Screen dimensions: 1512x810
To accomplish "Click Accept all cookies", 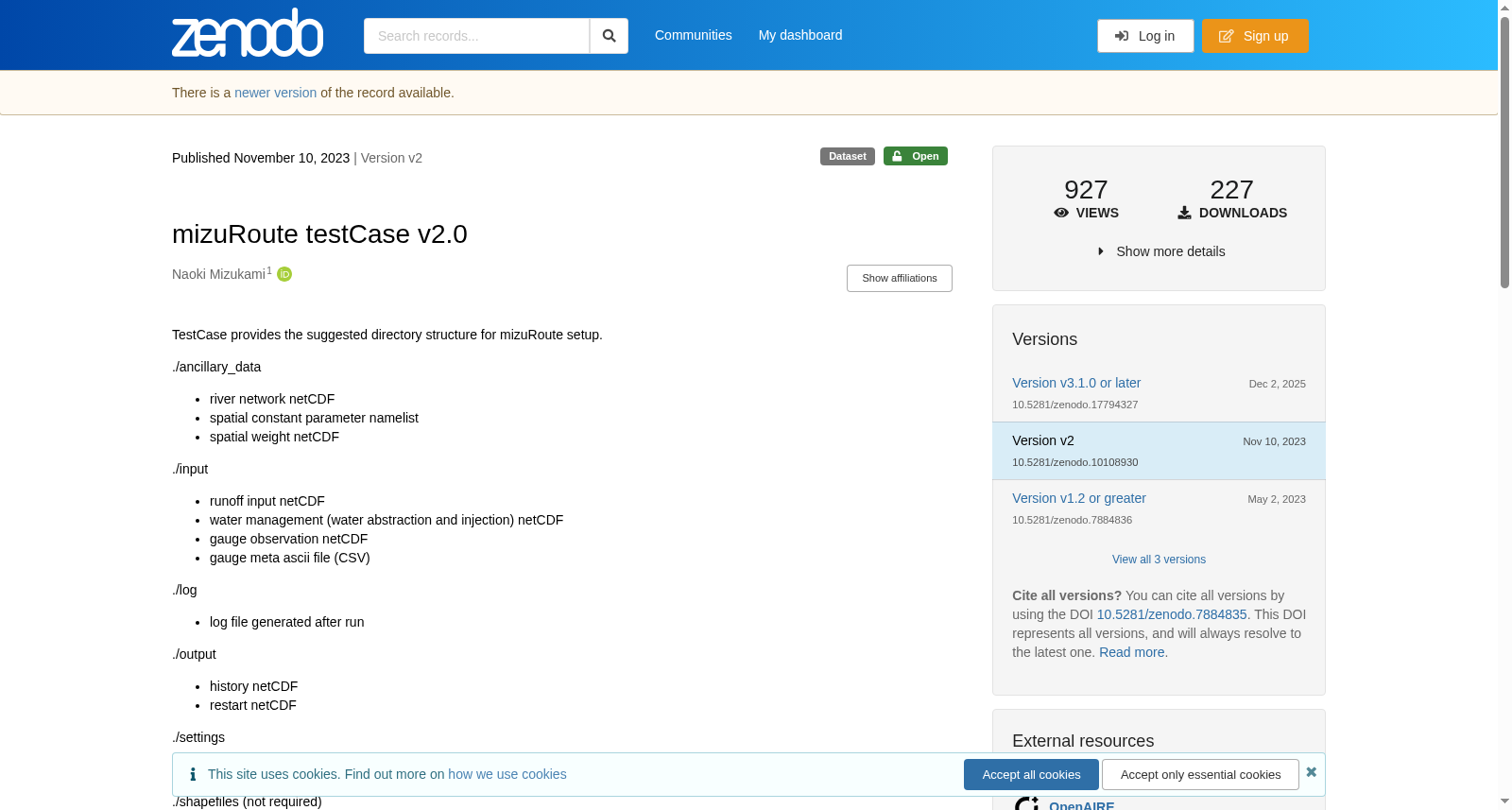I will pyautogui.click(x=1031, y=774).
